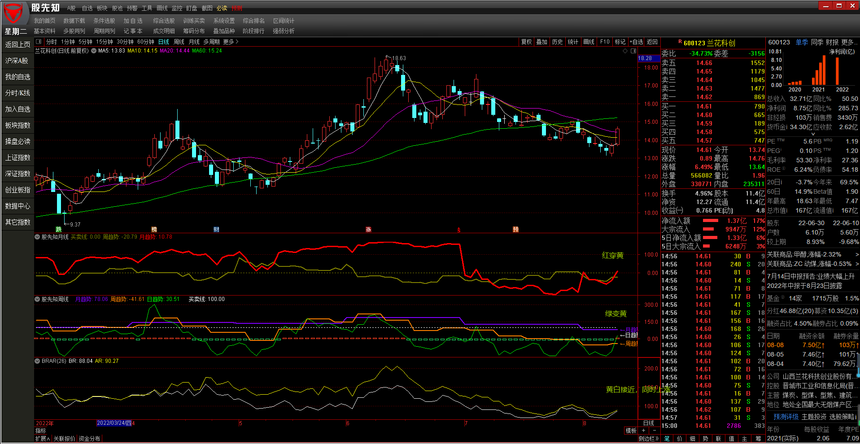Click 返回上页 in the left sidebar
The width and height of the screenshot is (860, 444).
[x=18, y=44]
